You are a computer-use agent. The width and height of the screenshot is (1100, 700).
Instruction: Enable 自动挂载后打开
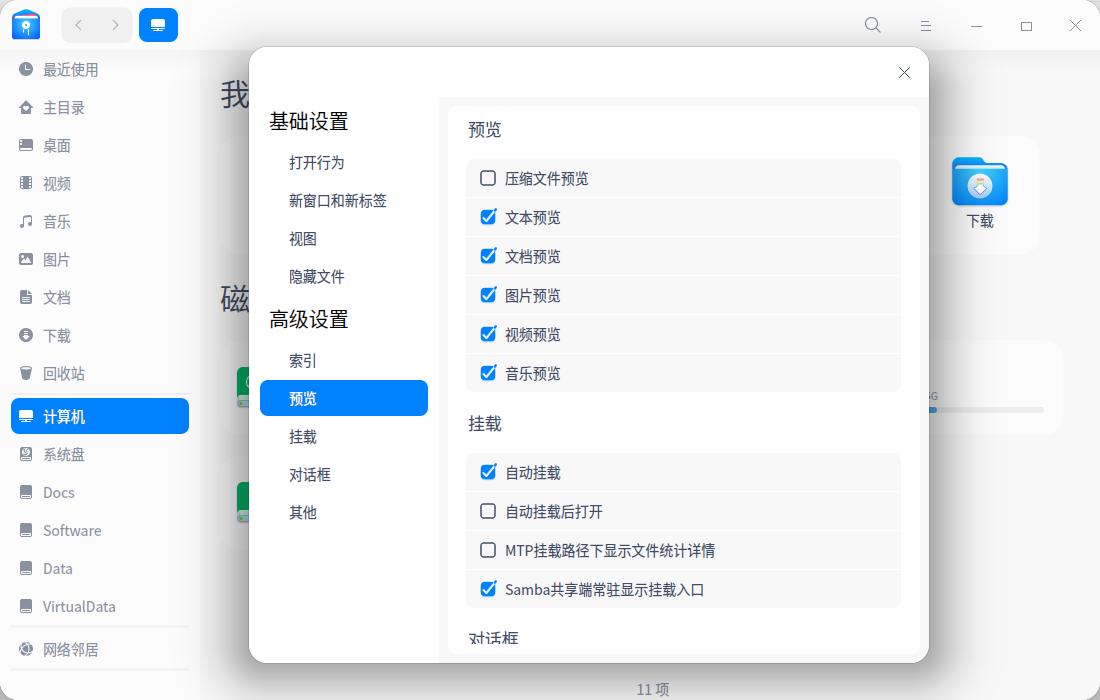point(488,511)
